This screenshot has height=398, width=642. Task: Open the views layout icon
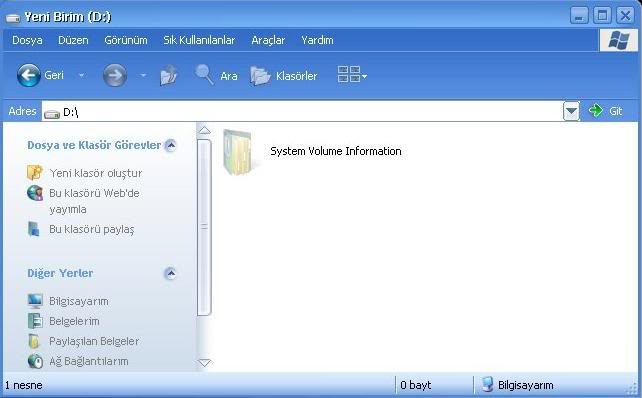pyautogui.click(x=349, y=75)
